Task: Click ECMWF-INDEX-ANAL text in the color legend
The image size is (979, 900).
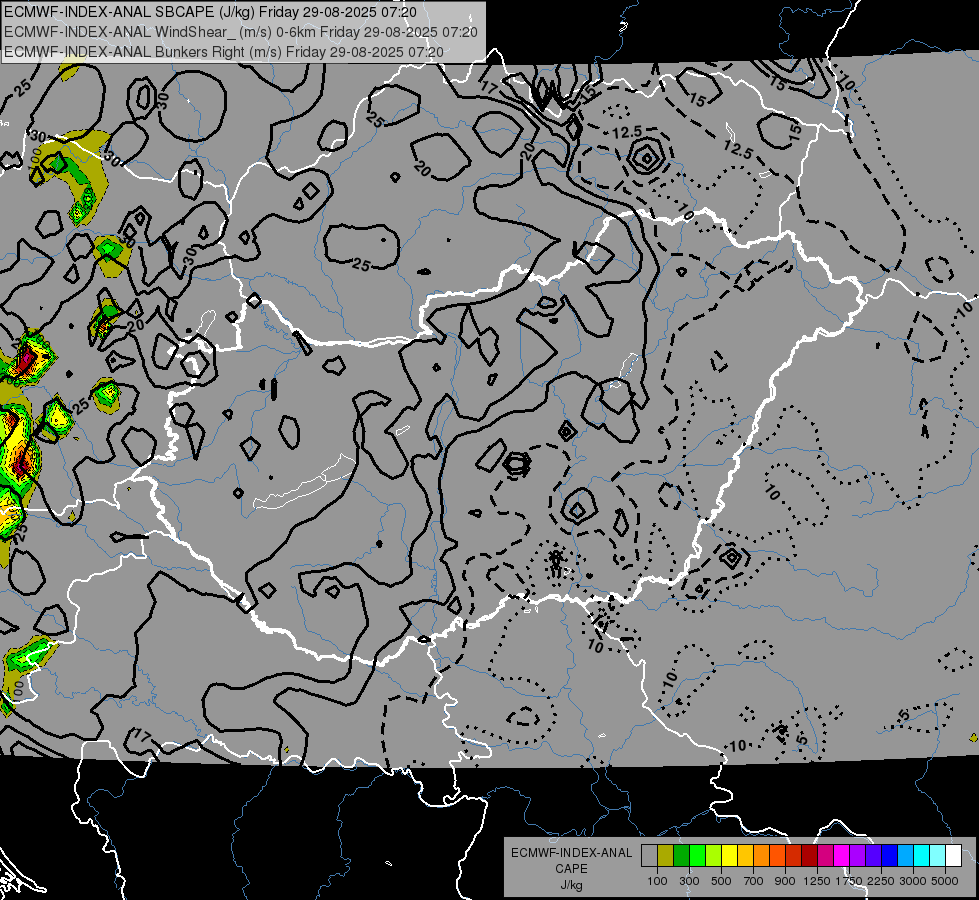Action: 571,853
